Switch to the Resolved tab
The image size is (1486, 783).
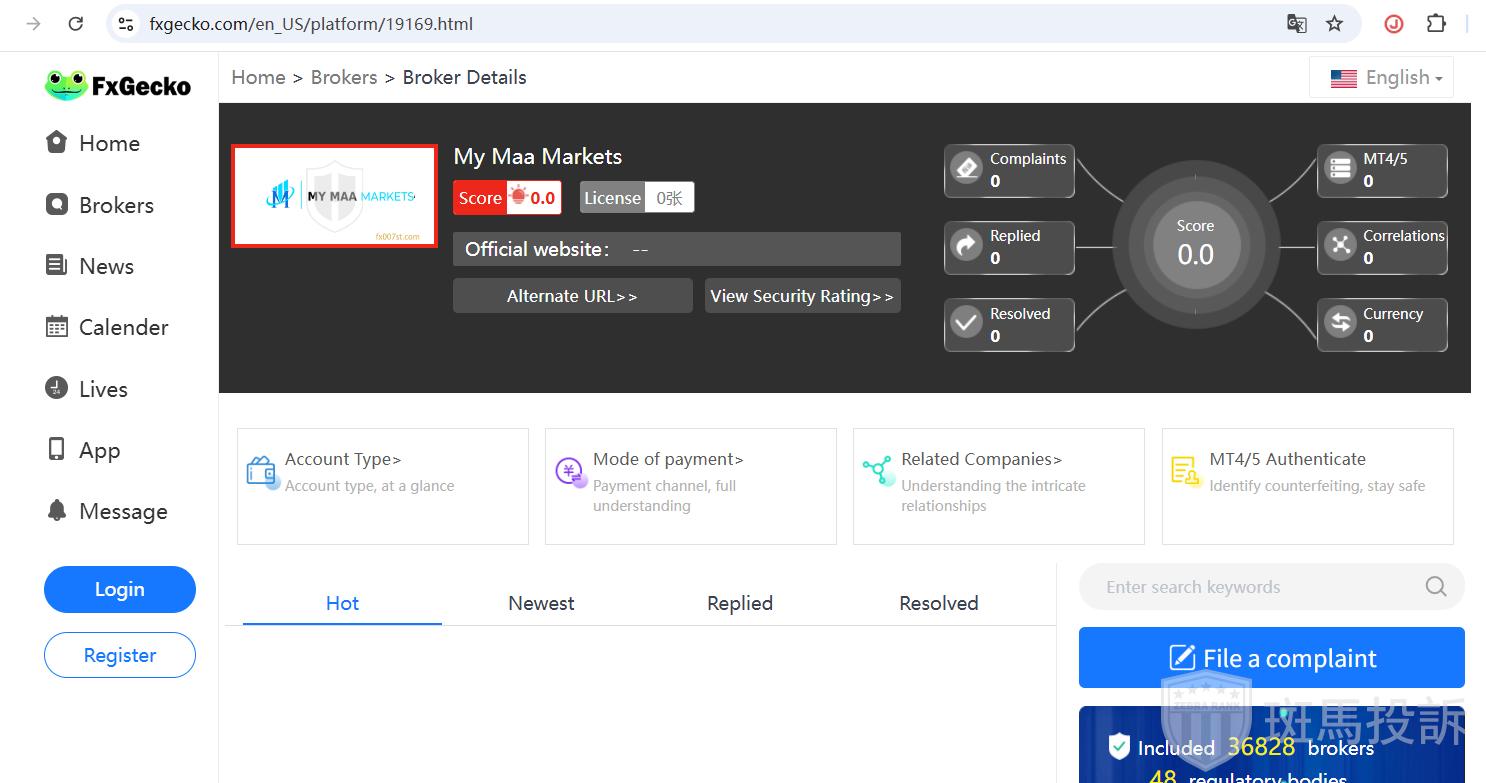(938, 604)
